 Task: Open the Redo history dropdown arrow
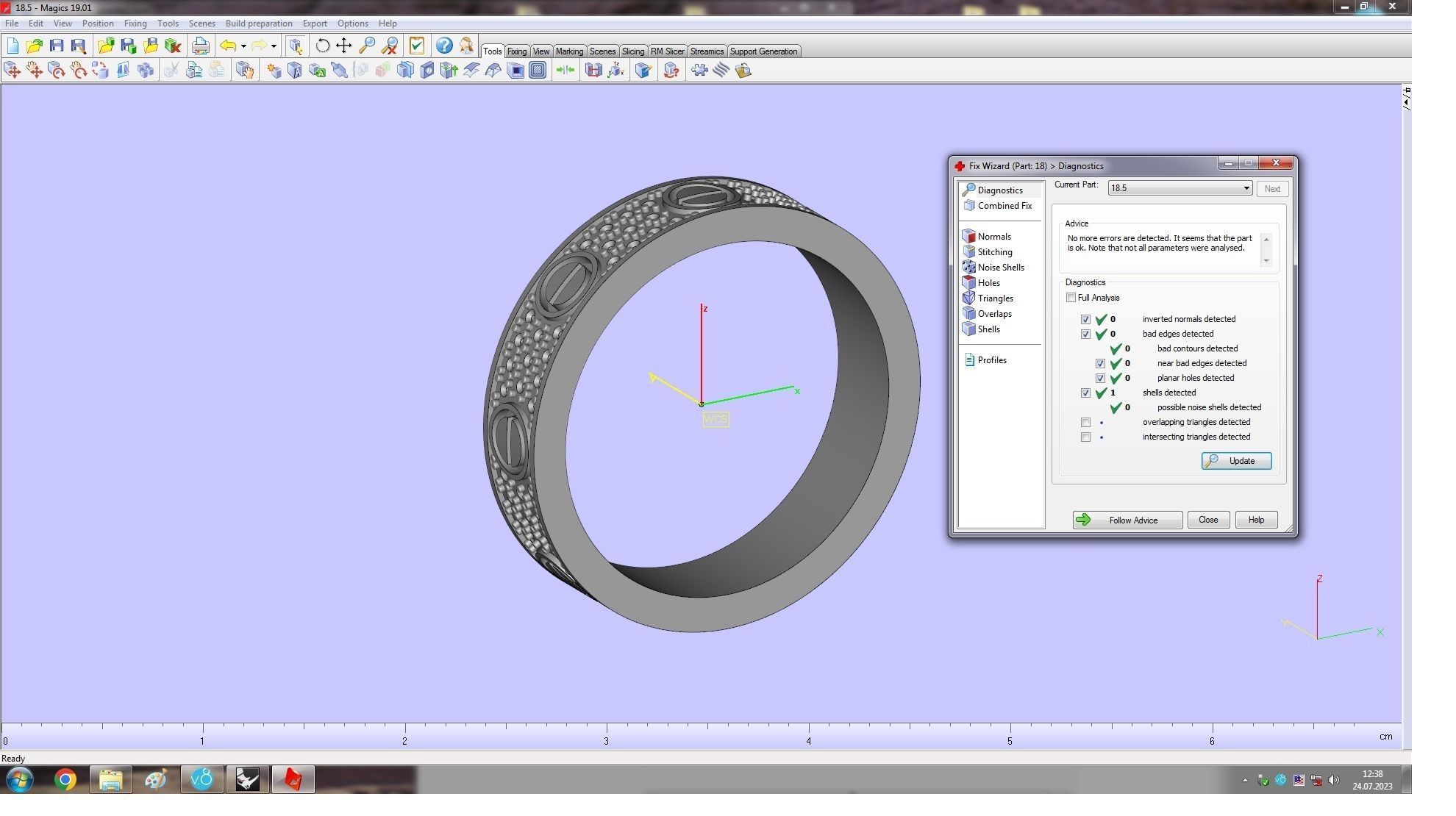pos(274,46)
